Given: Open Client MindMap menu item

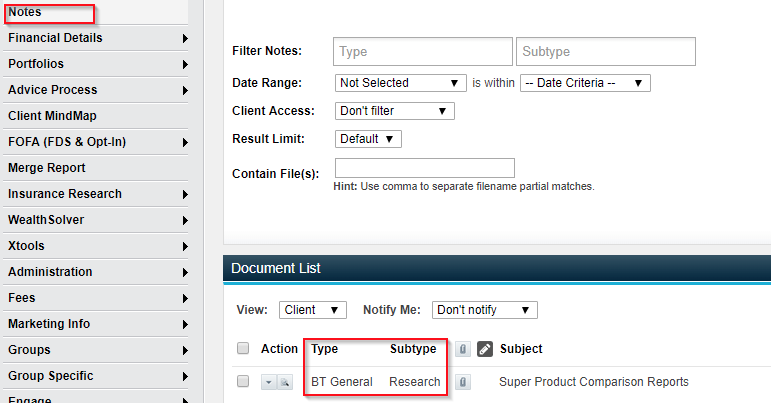Looking at the screenshot, I should point(95,116).
